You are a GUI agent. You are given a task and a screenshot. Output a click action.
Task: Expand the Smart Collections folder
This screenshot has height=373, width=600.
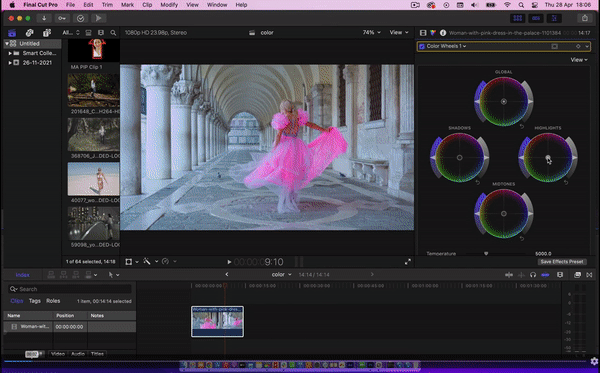click(x=10, y=53)
